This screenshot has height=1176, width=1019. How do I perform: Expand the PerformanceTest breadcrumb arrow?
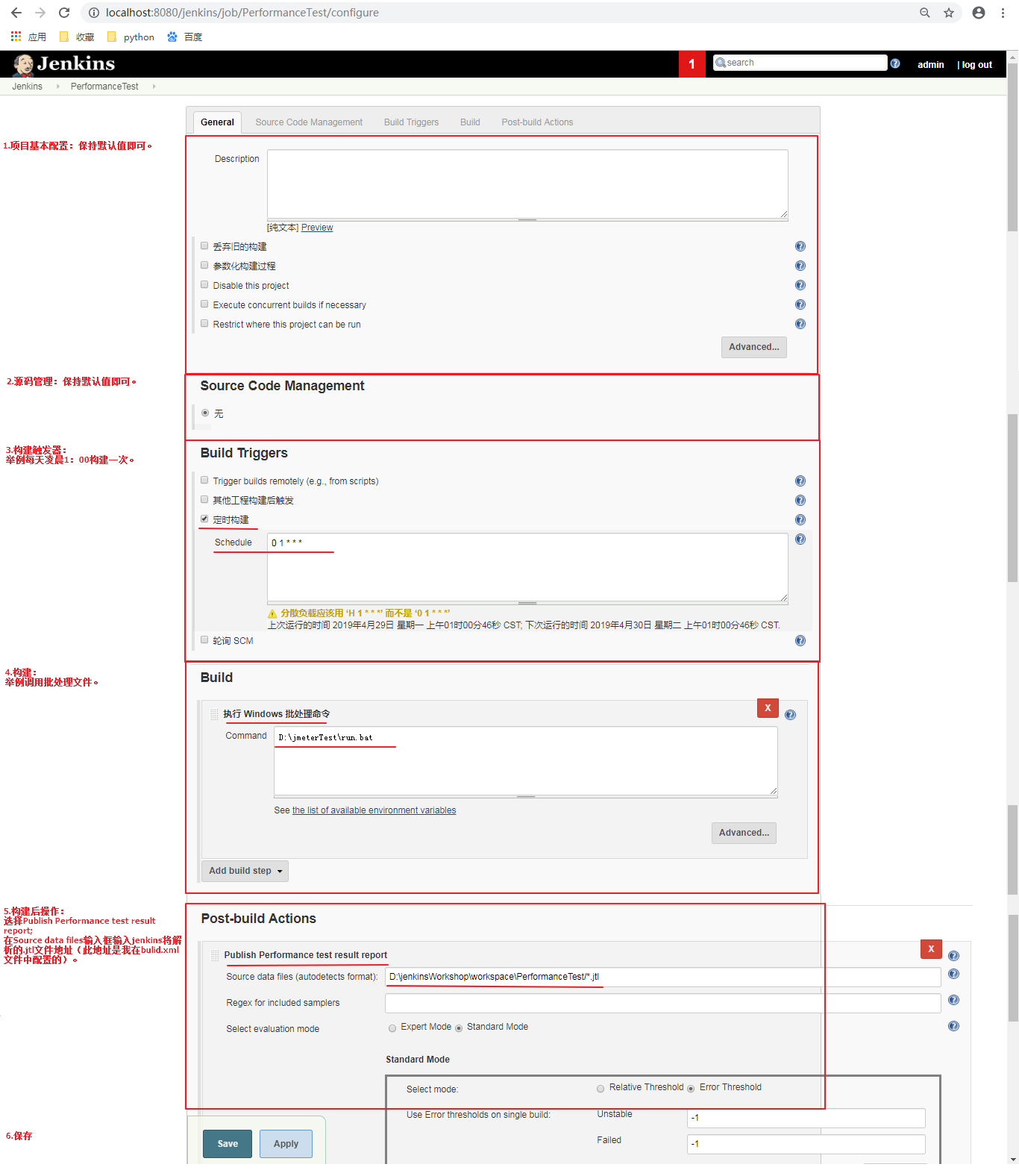point(154,87)
